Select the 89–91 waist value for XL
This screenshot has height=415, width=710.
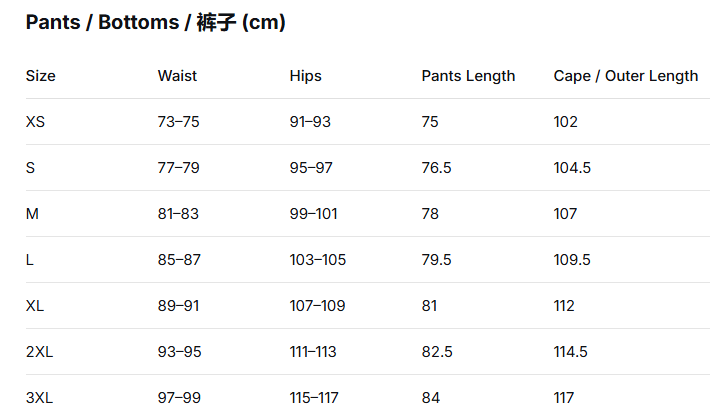[178, 306]
